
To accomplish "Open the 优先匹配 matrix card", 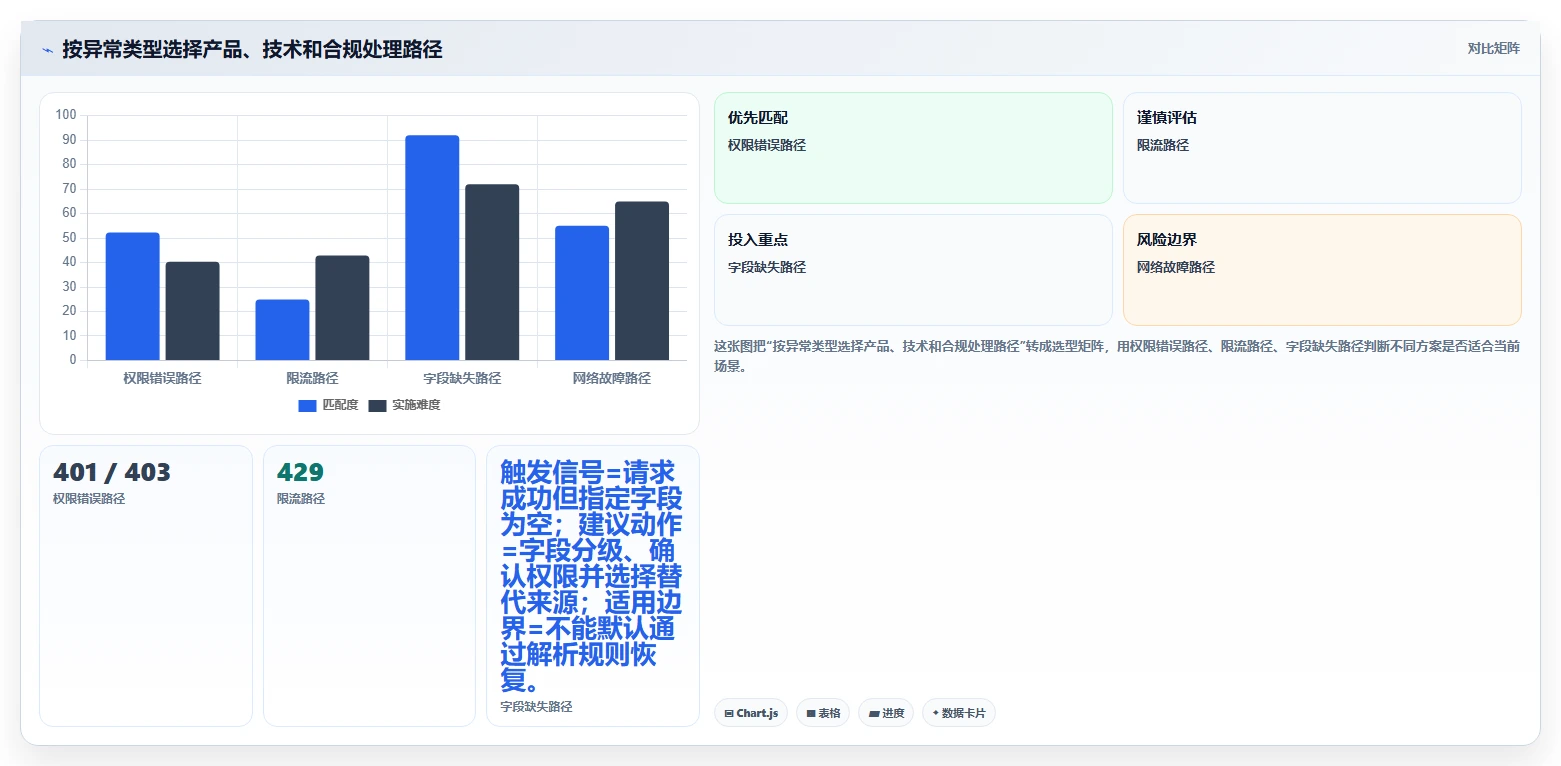I will pos(913,148).
